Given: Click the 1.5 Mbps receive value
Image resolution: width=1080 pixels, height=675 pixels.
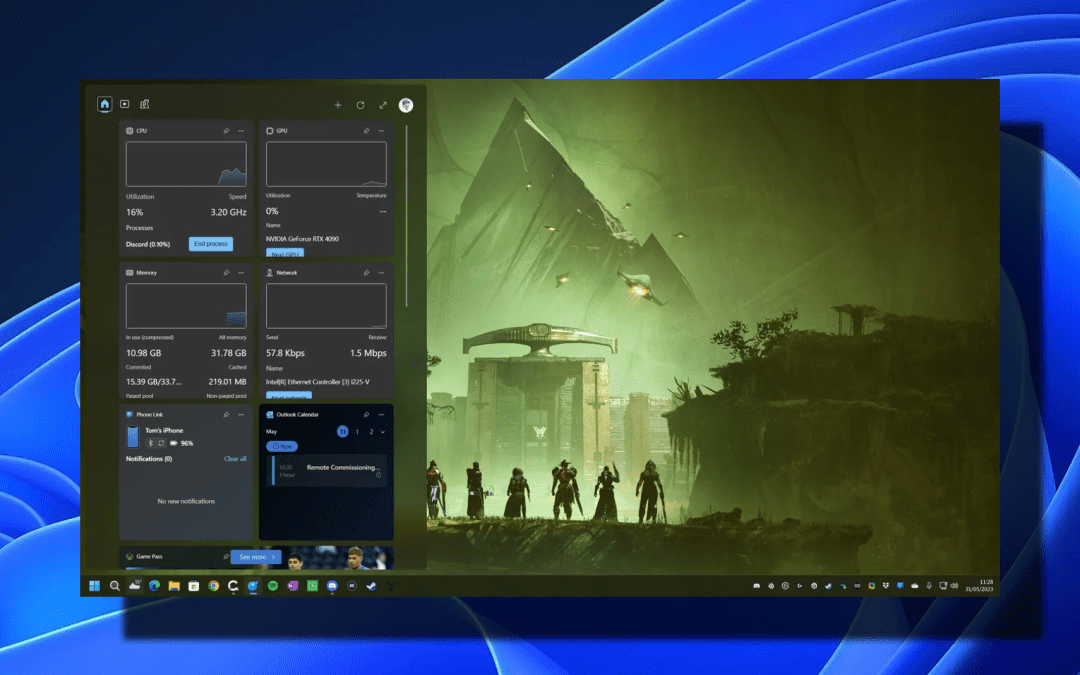Looking at the screenshot, I should pos(368,353).
